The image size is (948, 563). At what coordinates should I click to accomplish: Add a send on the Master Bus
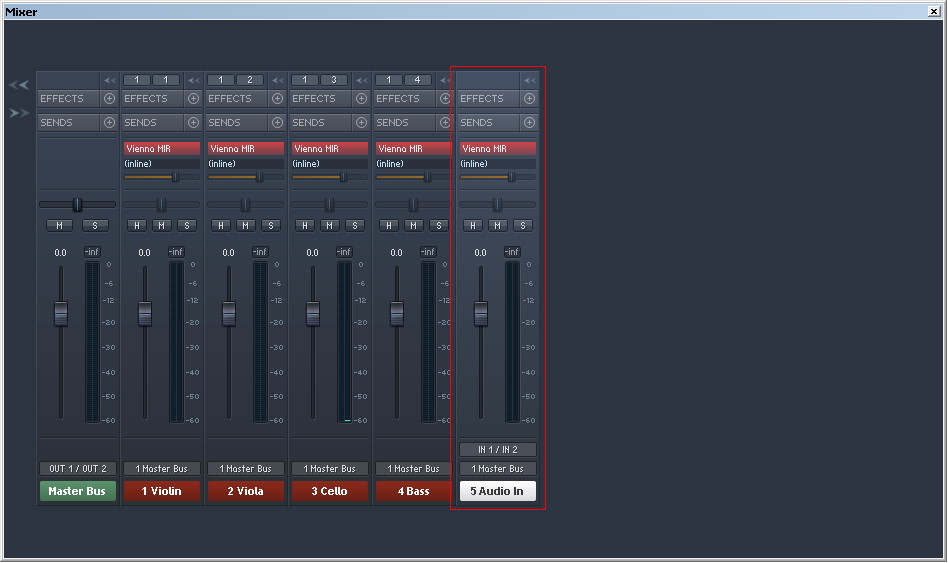point(109,123)
